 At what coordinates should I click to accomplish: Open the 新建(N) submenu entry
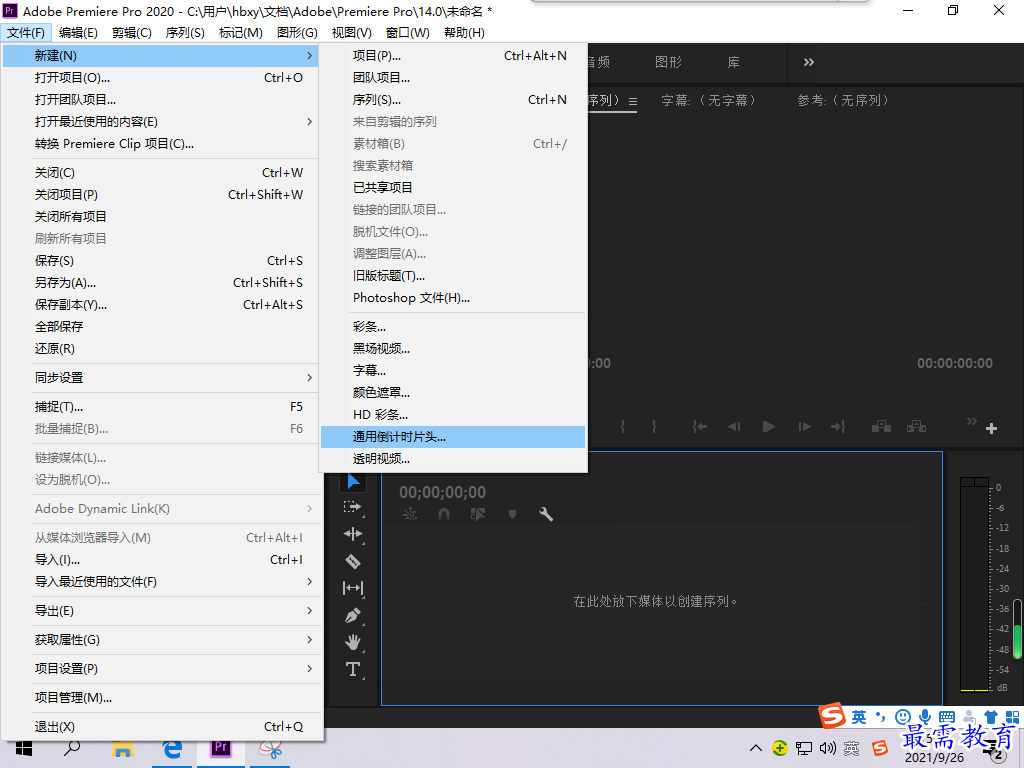pyautogui.click(x=160, y=56)
